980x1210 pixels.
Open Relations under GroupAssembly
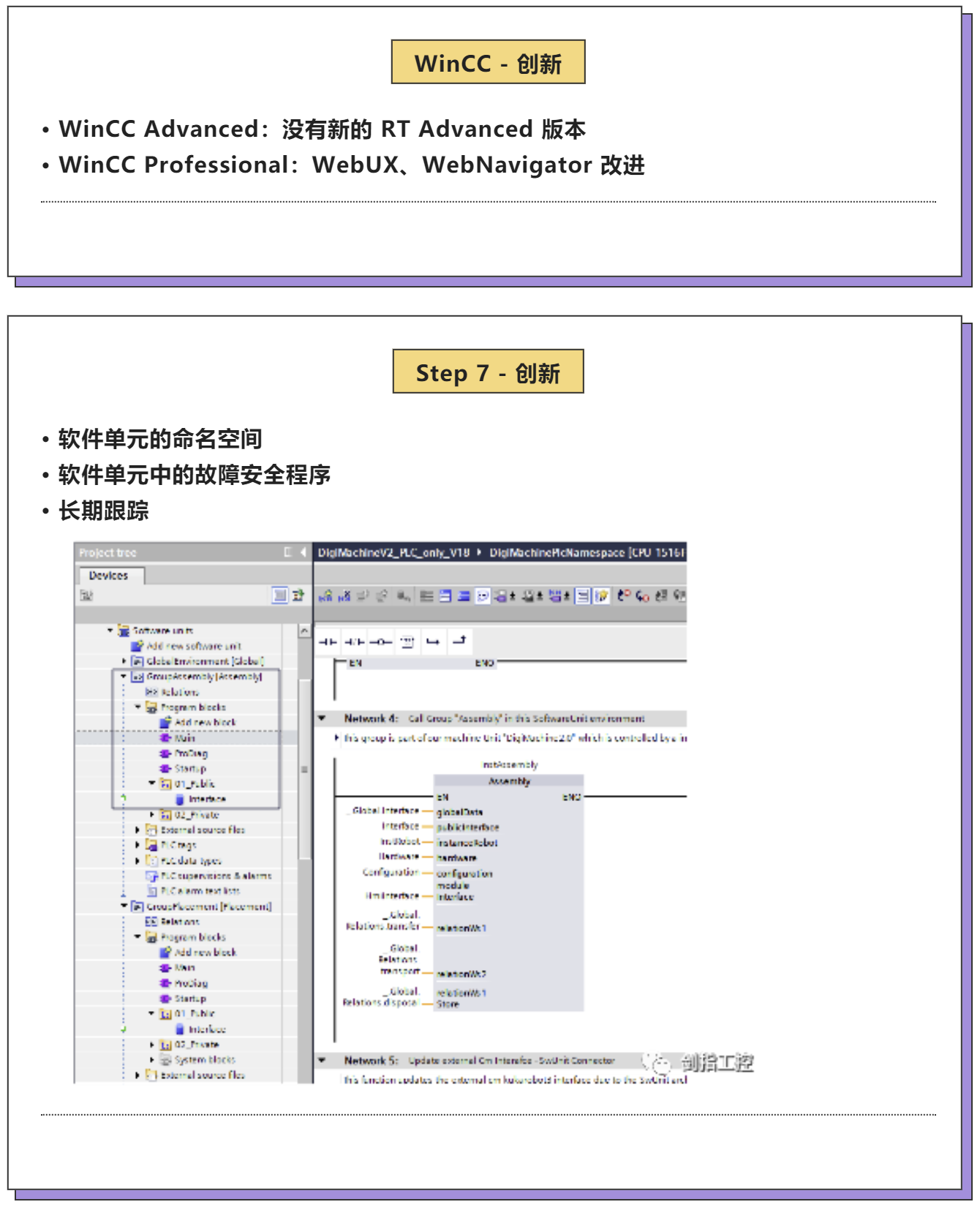pyautogui.click(x=173, y=691)
